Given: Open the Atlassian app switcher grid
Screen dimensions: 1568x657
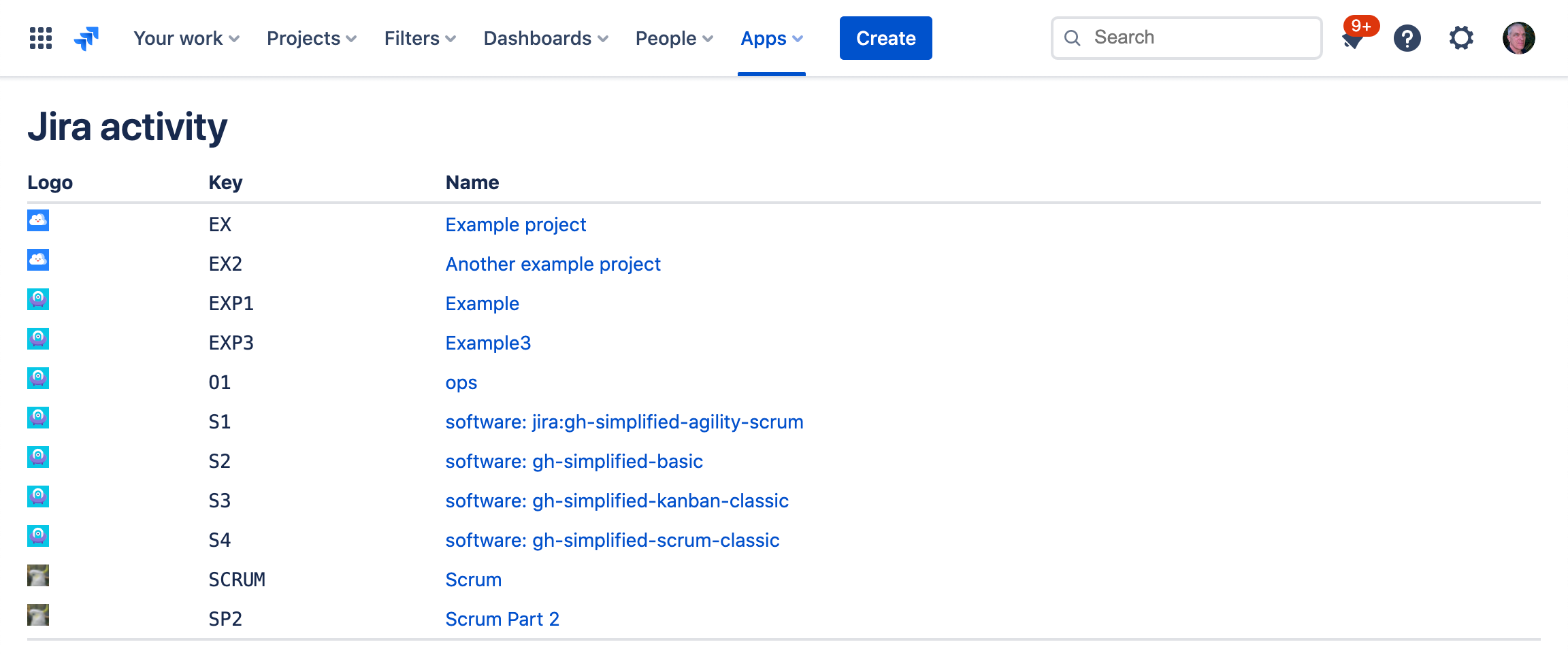Looking at the screenshot, I should [40, 38].
